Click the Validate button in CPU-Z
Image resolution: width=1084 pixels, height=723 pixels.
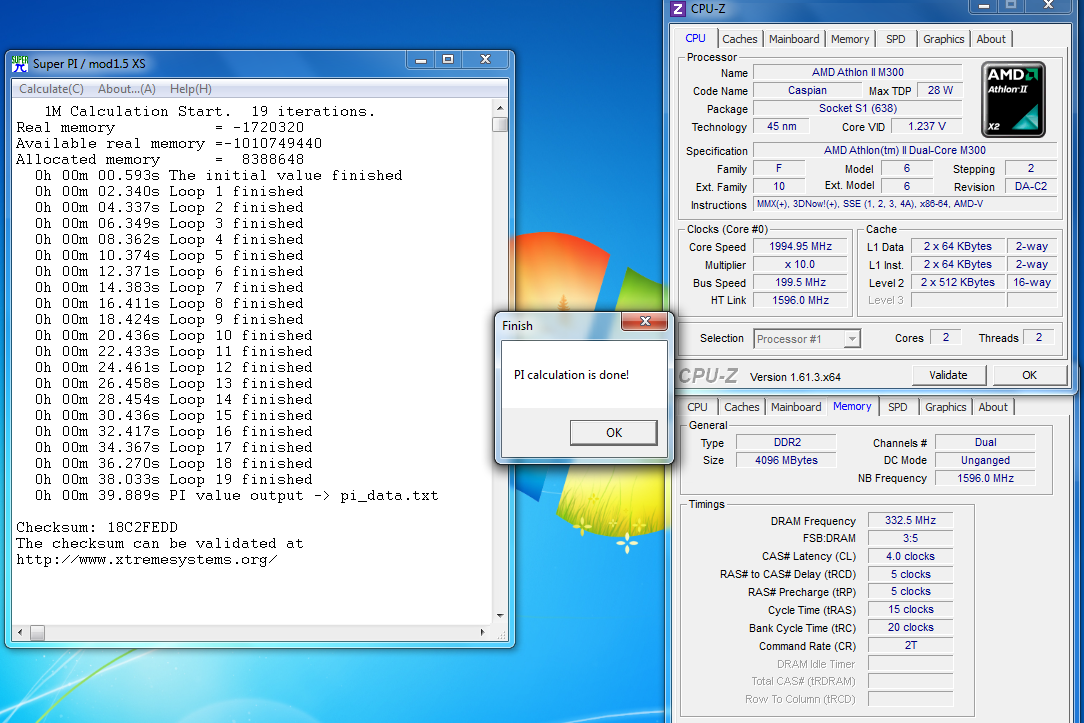[x=948, y=375]
